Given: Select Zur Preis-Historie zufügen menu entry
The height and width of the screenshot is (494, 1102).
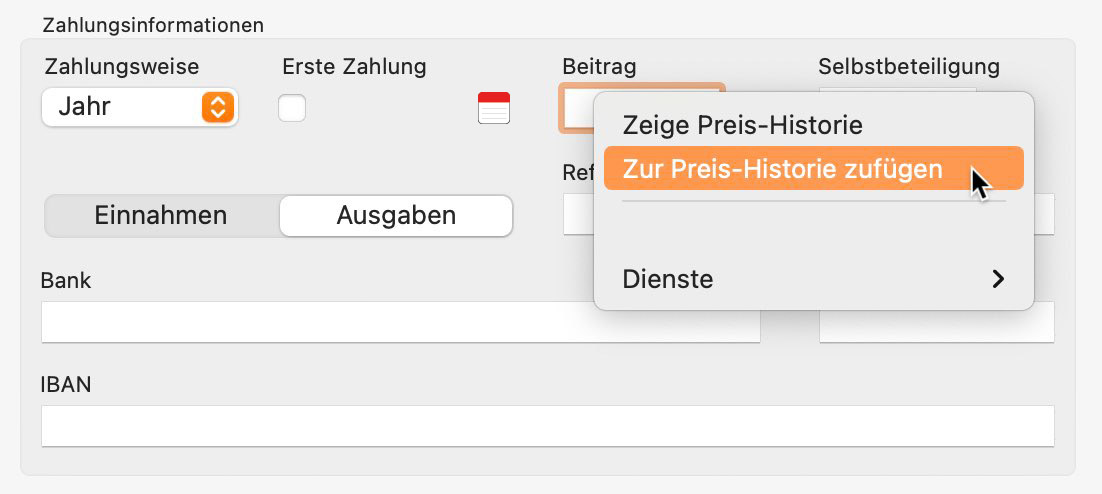Looking at the screenshot, I should [814, 169].
